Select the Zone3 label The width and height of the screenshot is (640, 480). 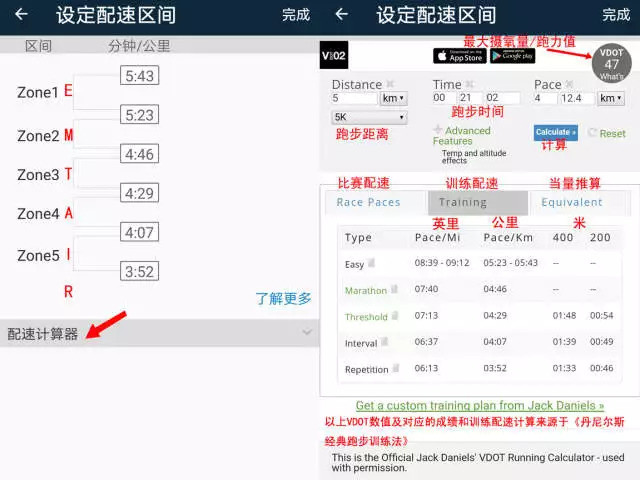[x=38, y=175]
